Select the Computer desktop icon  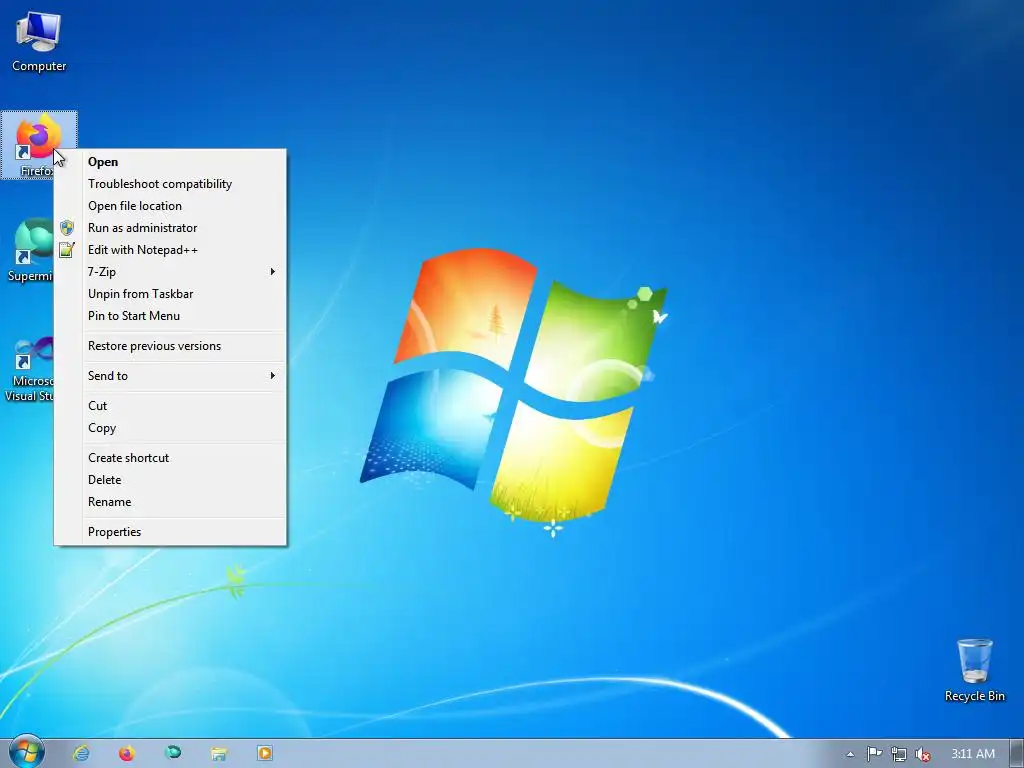(39, 40)
